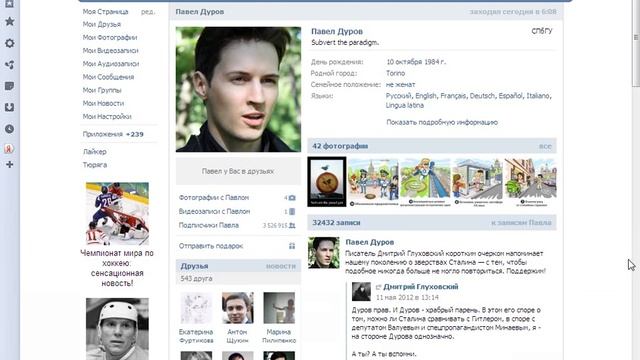Click the Yandex icon in browser sidebar

tap(9, 149)
